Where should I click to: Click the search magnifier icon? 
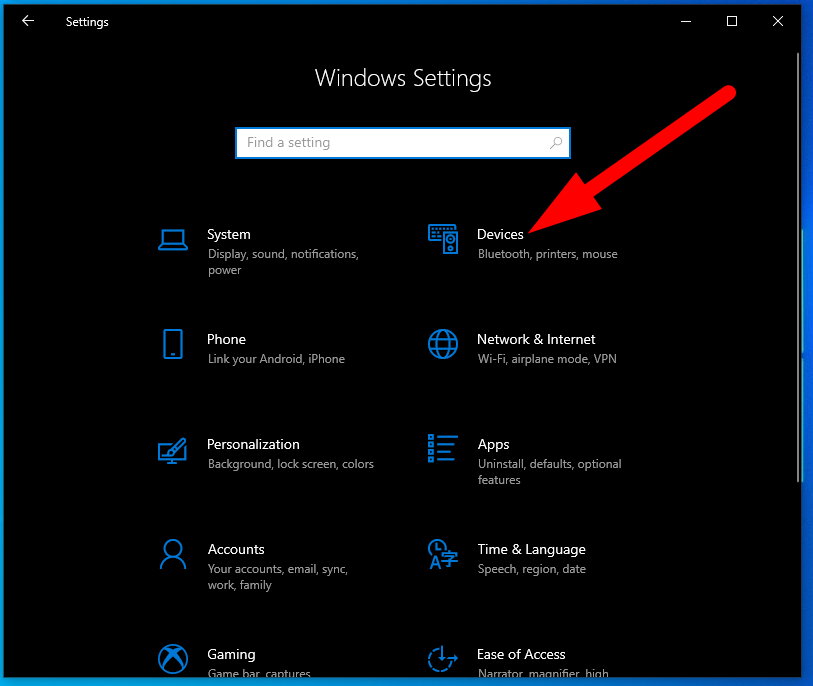coord(556,143)
